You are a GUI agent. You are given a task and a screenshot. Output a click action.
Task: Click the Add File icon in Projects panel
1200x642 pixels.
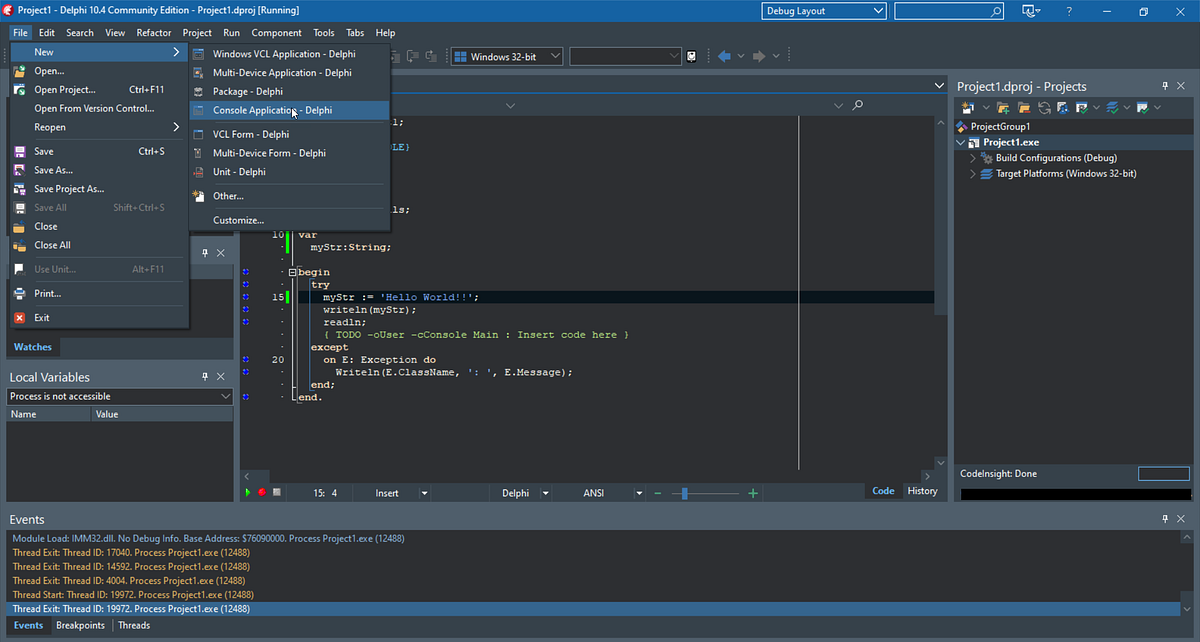pyautogui.click(x=1002, y=107)
